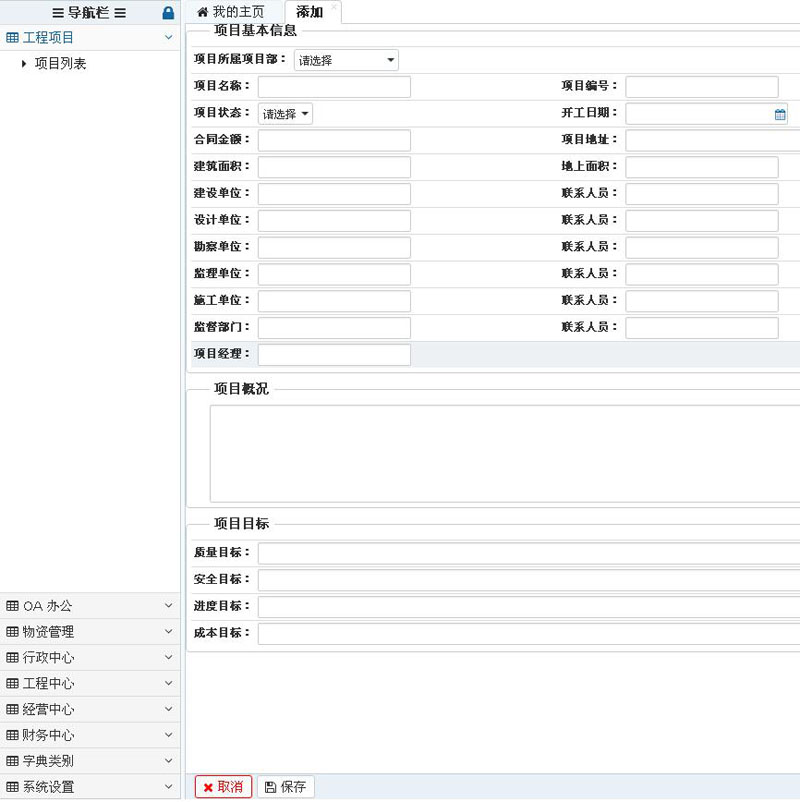Image resolution: width=800 pixels, height=802 pixels.
Task: Open the 经营中心 navigation menu
Action: pos(90,709)
